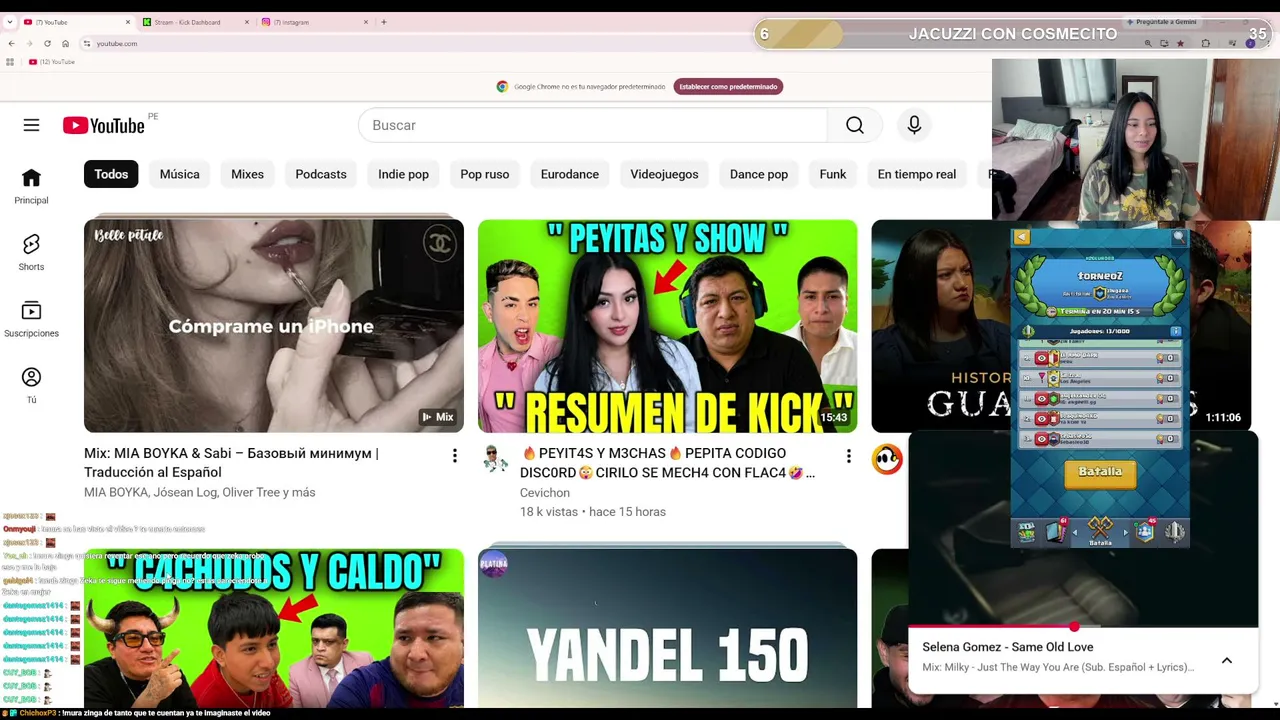Viewport: 1280px width, 720px height.
Task: Click the Selena Gomez - Same Old Love title
Action: pos(1008,647)
